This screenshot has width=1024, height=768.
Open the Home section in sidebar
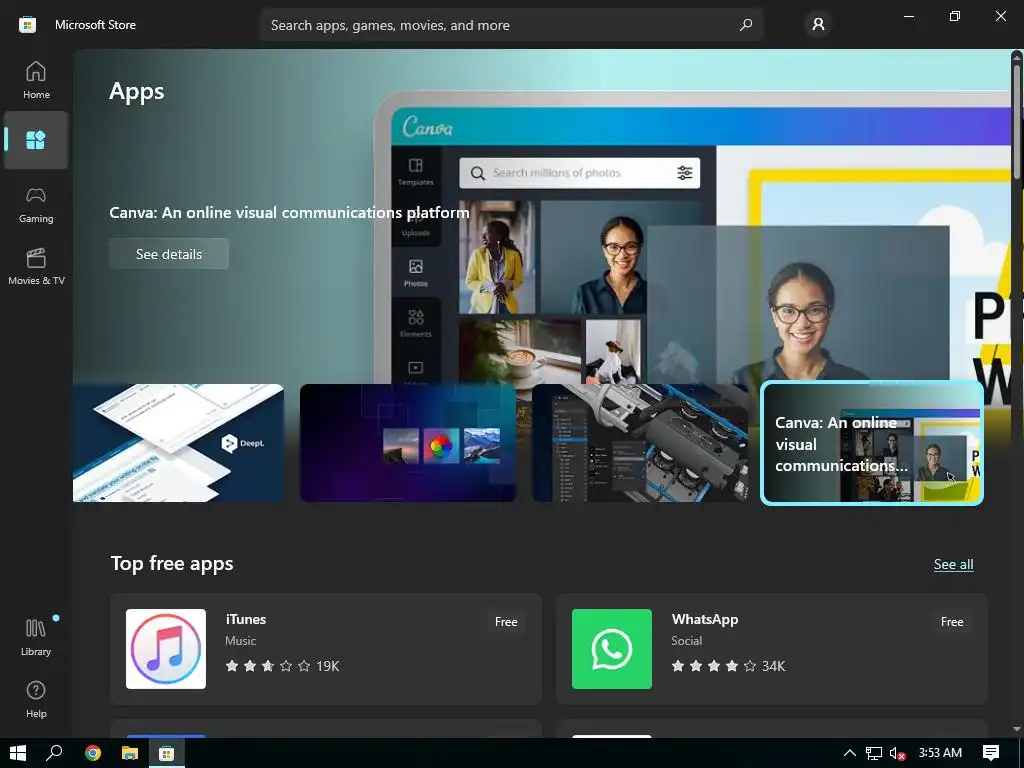coord(36,80)
